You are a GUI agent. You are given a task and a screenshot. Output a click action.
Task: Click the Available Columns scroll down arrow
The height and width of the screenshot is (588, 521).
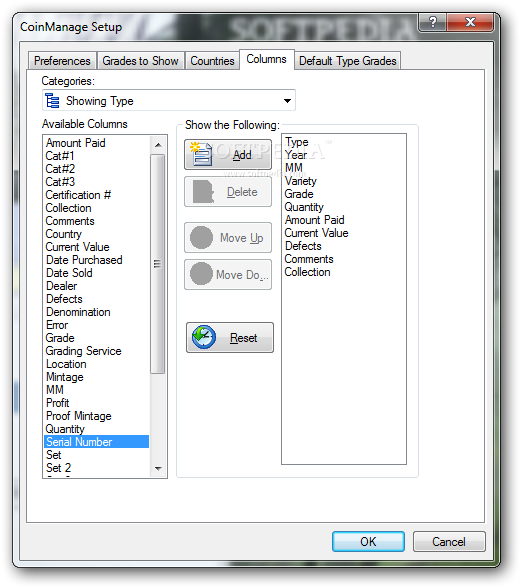pyautogui.click(x=158, y=468)
